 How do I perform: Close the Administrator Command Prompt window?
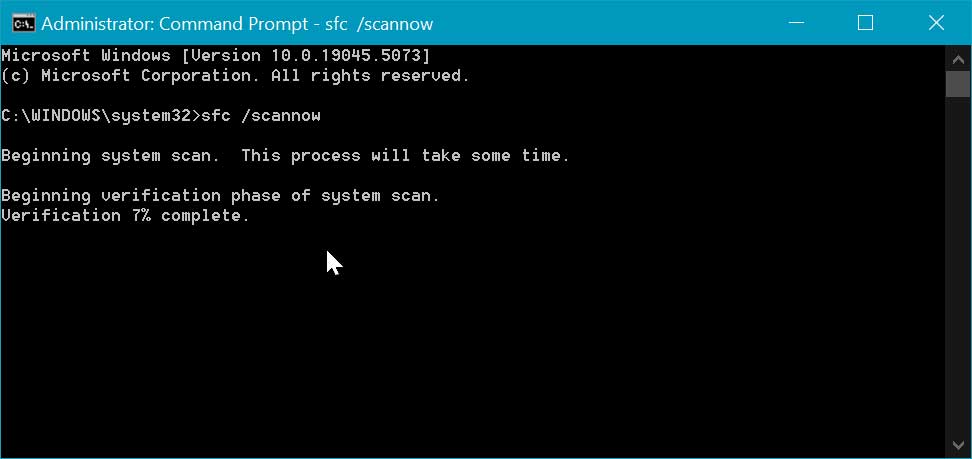click(x=936, y=23)
